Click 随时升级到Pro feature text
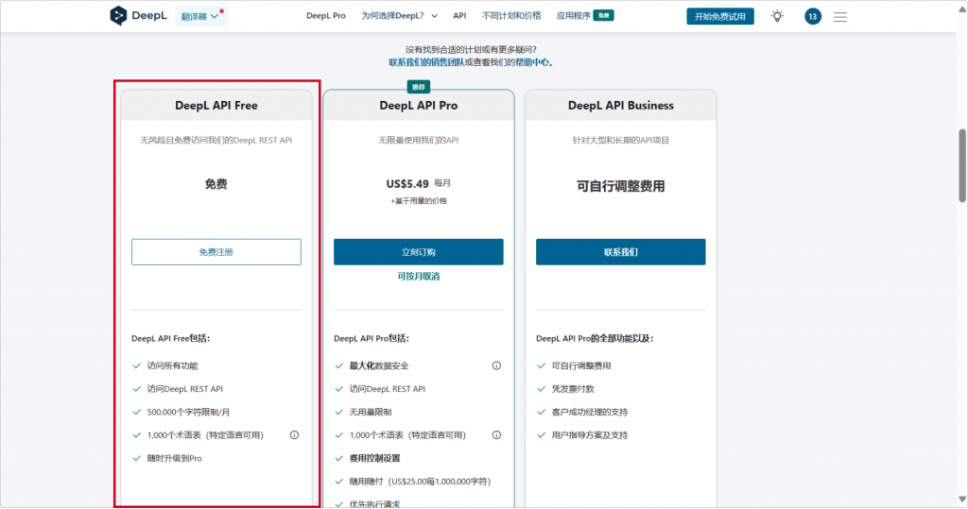The height and width of the screenshot is (509, 968). pyautogui.click(x=174, y=458)
